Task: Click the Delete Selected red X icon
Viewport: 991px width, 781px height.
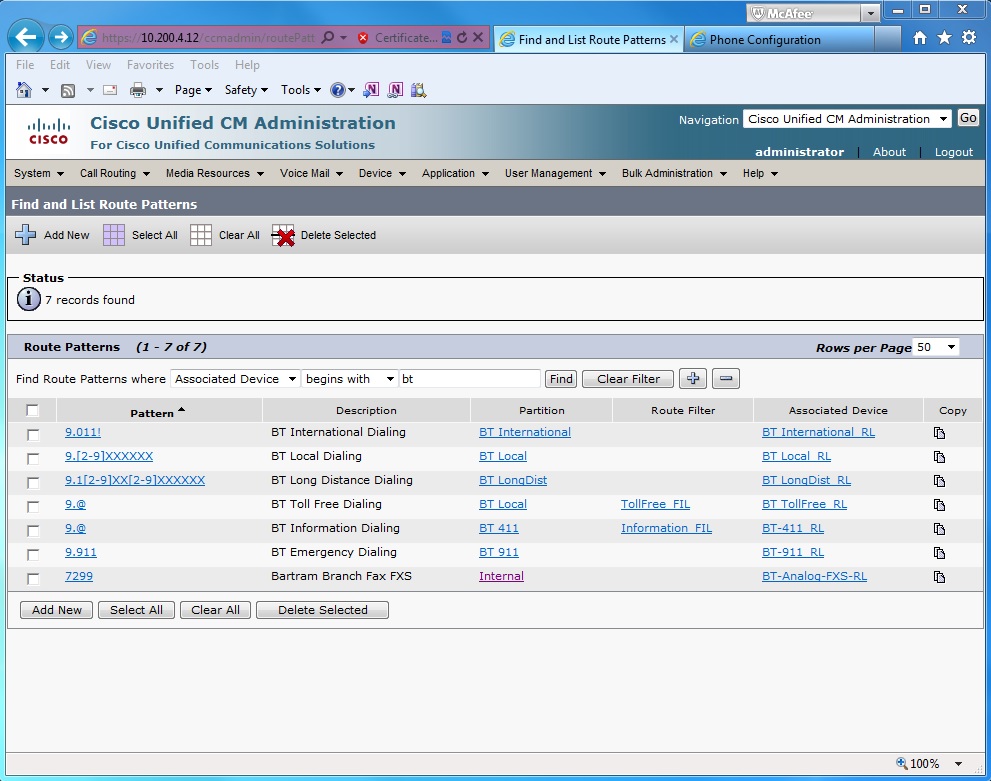Action: point(283,235)
